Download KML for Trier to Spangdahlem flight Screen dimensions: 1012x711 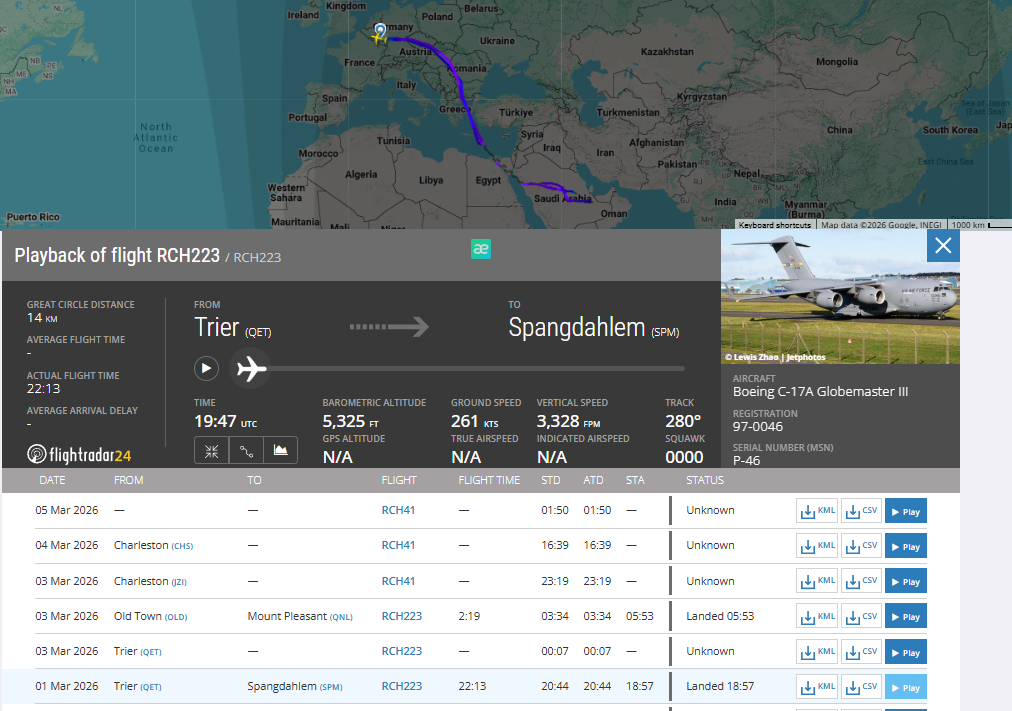pyautogui.click(x=817, y=686)
